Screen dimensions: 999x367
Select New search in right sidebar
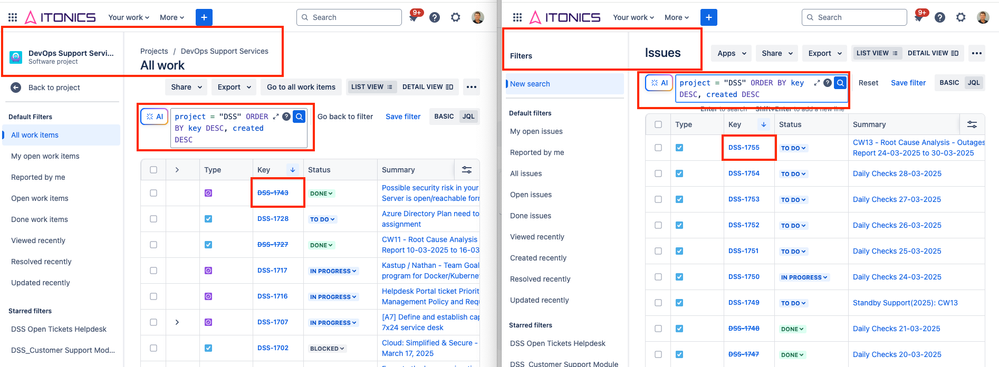[x=564, y=83]
